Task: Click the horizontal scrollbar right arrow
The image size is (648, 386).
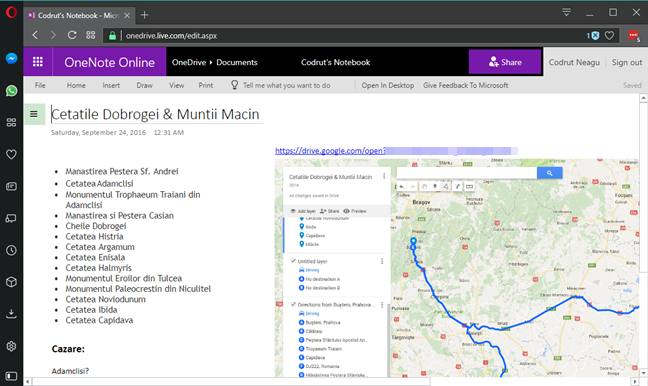Action: tap(635, 381)
